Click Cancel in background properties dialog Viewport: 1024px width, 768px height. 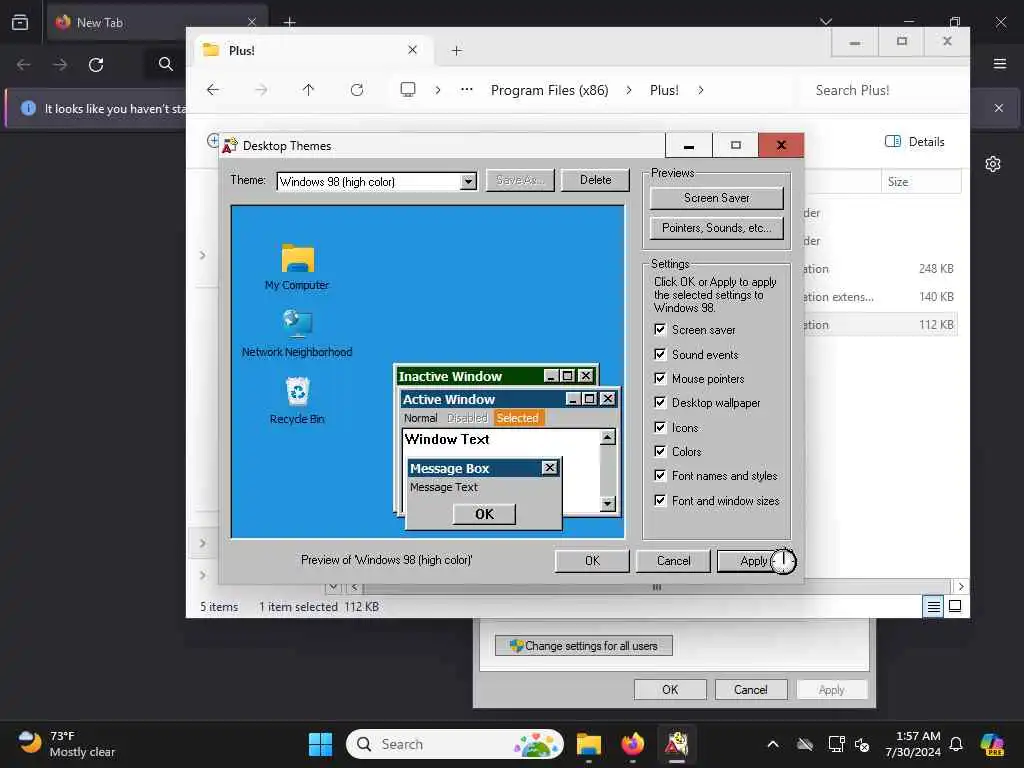pos(751,690)
